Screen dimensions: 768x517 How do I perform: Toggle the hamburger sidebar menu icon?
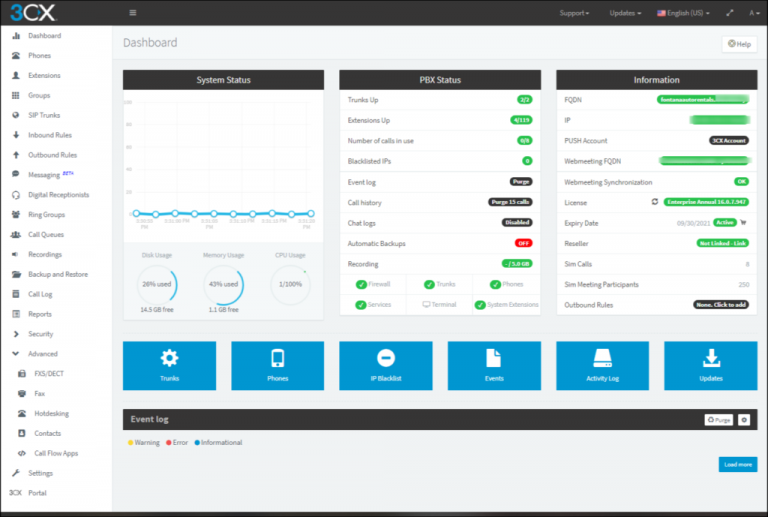pos(133,13)
